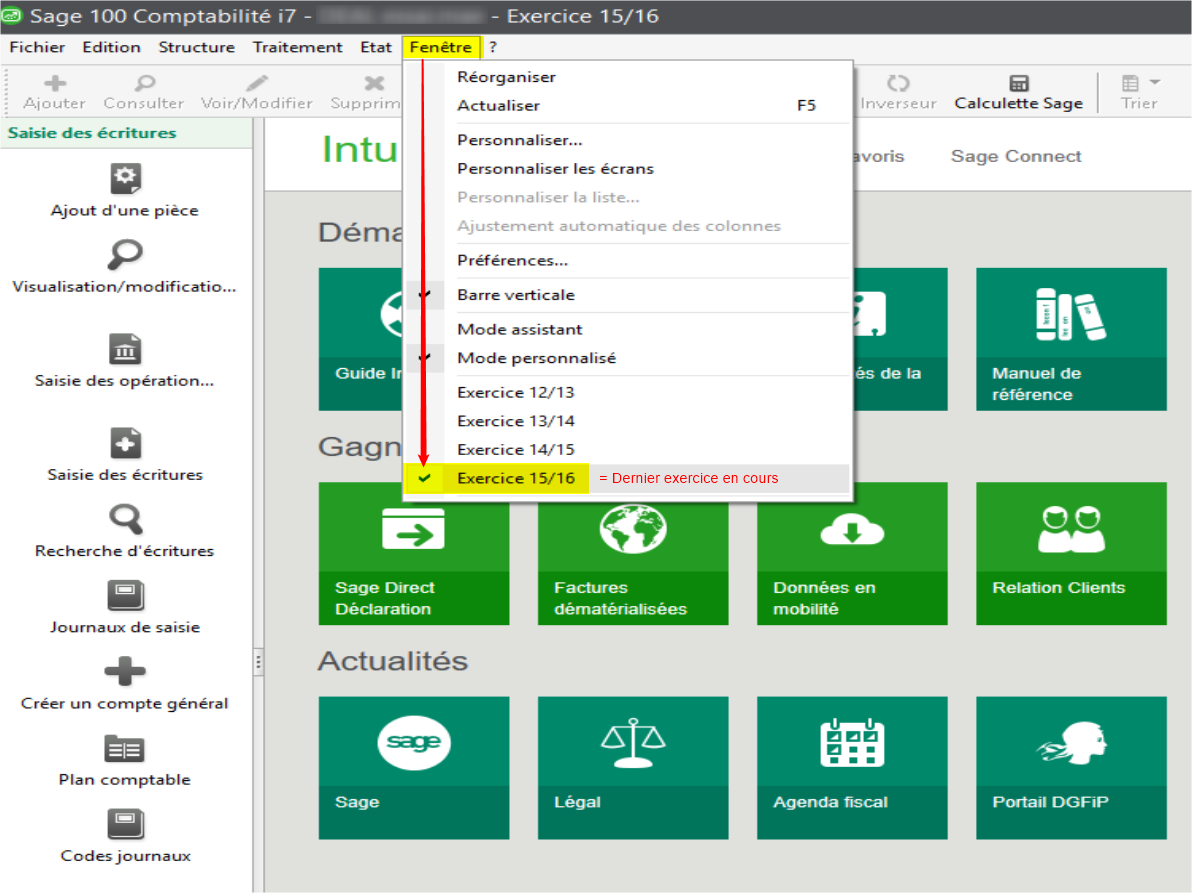Open the Manuel de référence tile
This screenshot has height=893, width=1192.
(1071, 338)
